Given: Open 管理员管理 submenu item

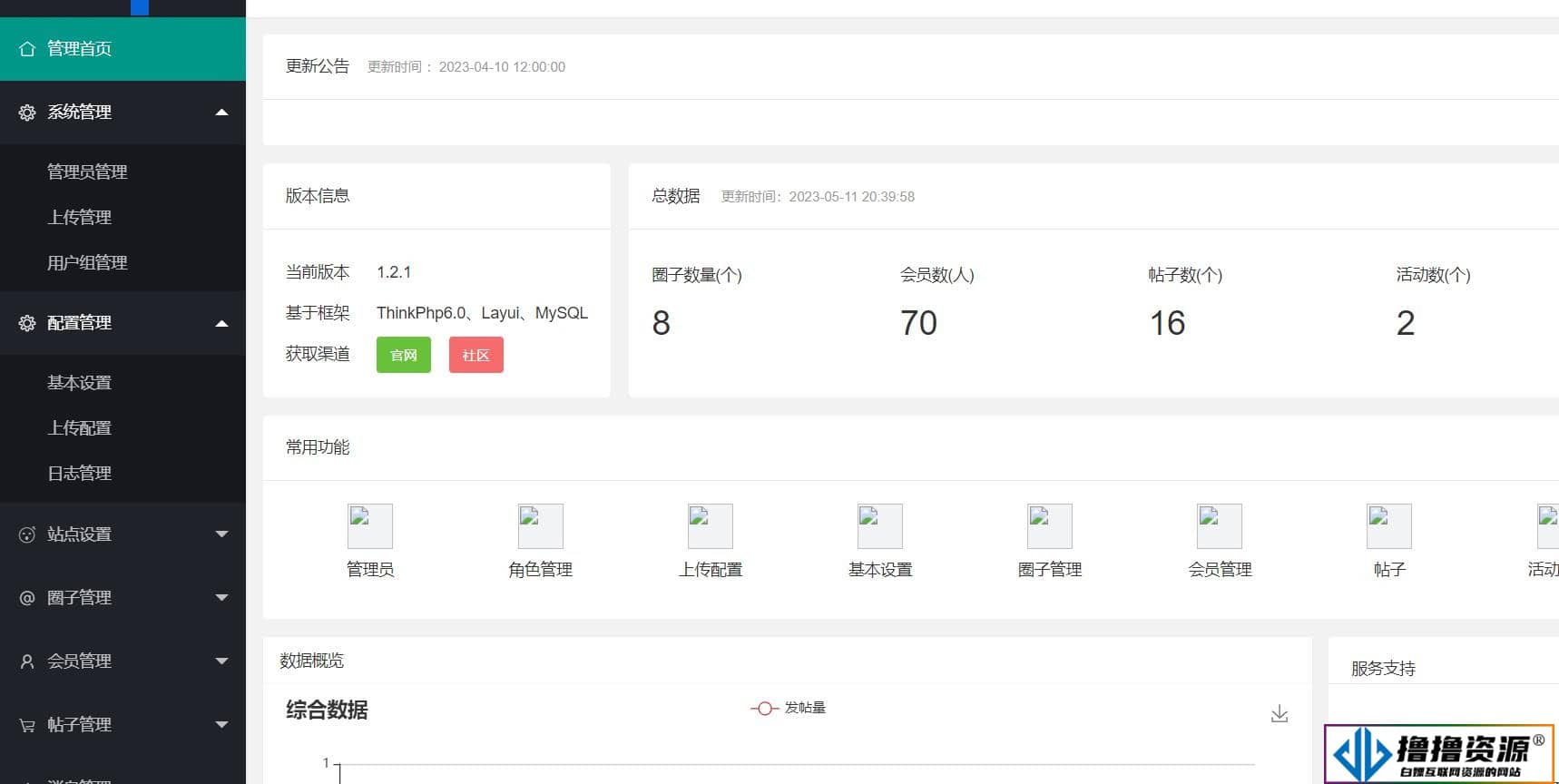Looking at the screenshot, I should coord(87,171).
